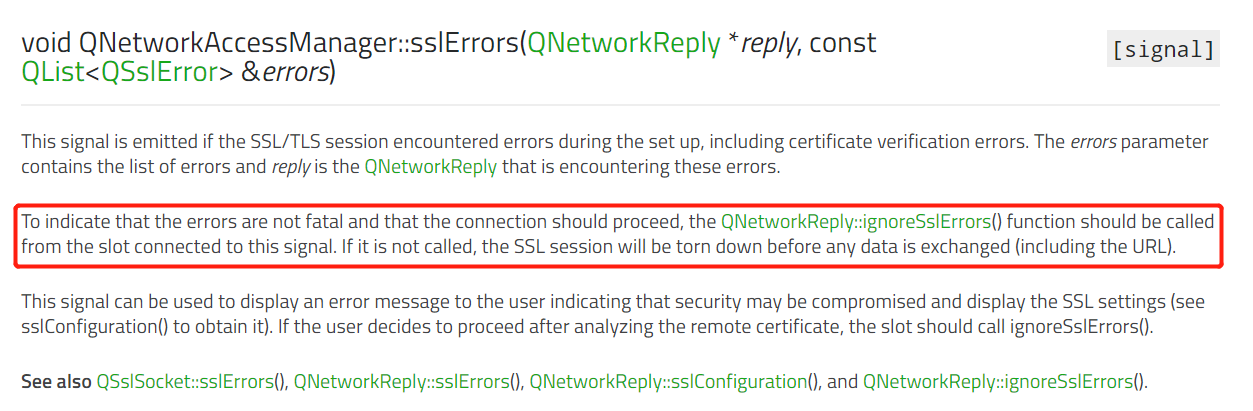Screen dimensions: 1253x411
Task: Click the QNetworkAccessManager::sslErrors function name
Action: tap(298, 43)
